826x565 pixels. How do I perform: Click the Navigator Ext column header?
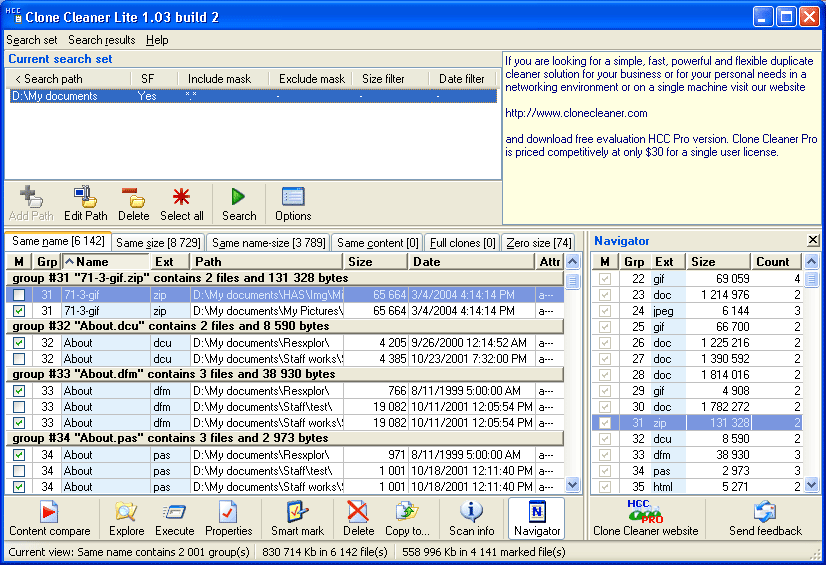pos(668,262)
